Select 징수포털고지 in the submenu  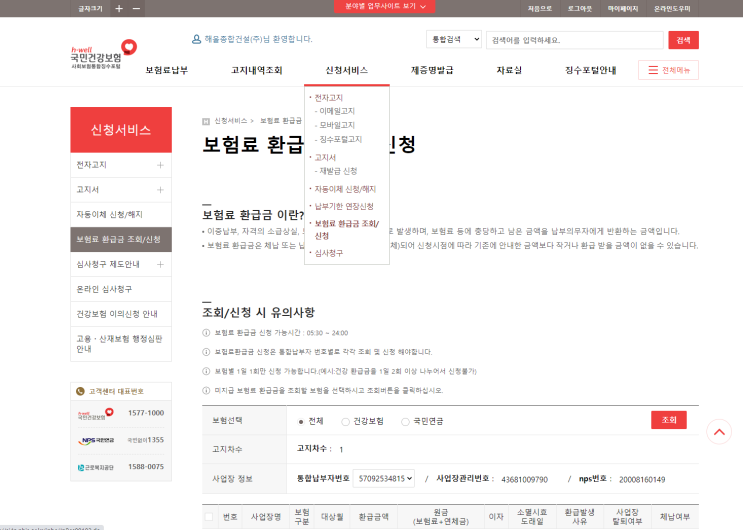click(340, 139)
